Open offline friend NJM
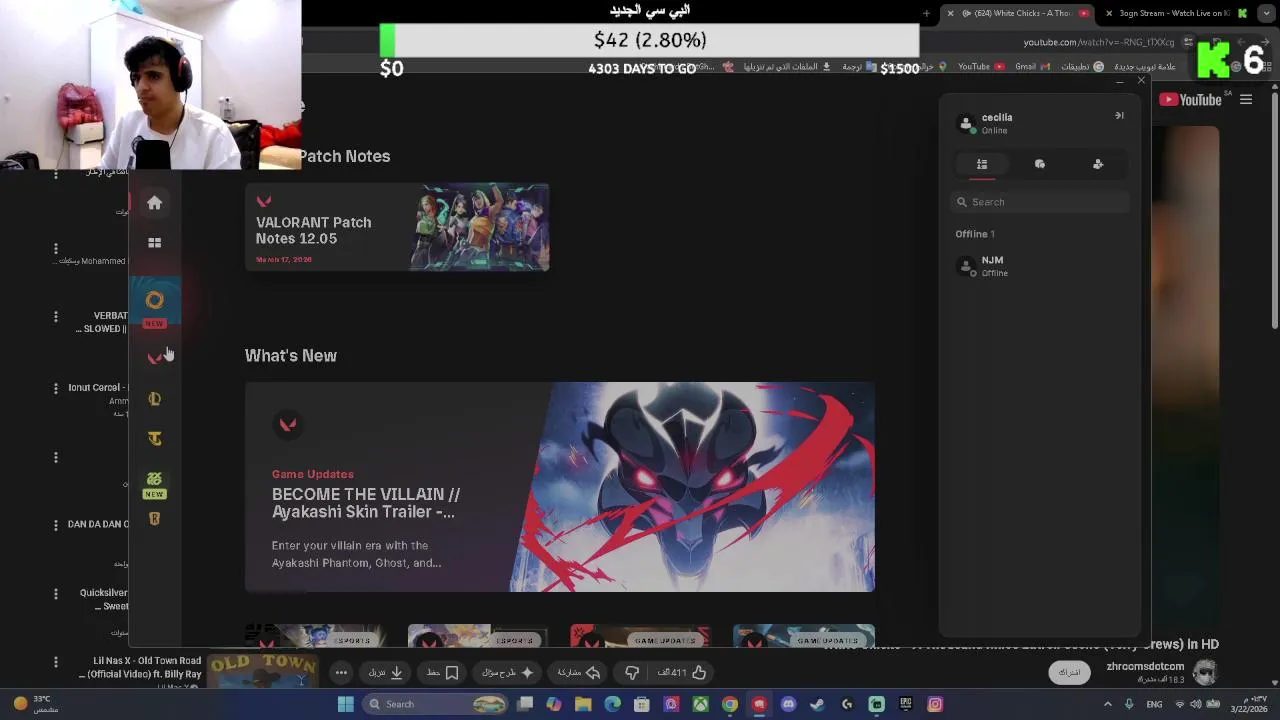The height and width of the screenshot is (720, 1280). tap(1040, 266)
